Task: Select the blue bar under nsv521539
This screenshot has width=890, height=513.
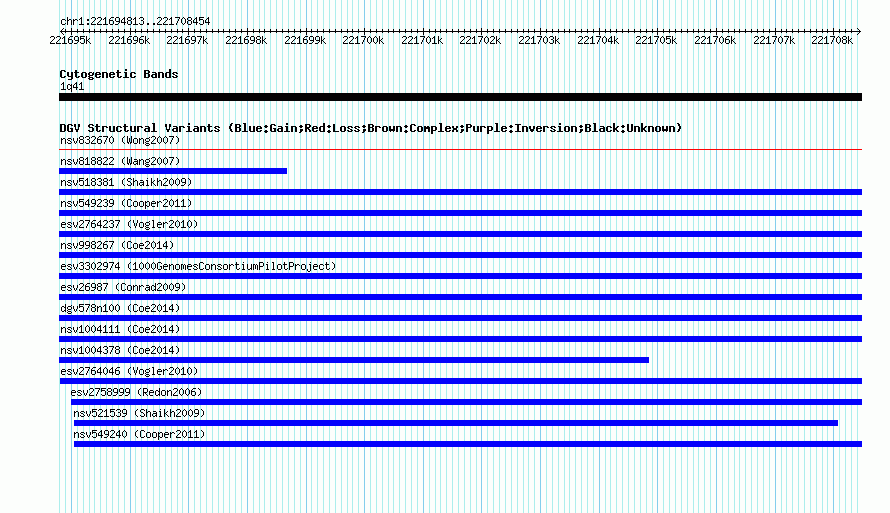Action: pyautogui.click(x=456, y=423)
